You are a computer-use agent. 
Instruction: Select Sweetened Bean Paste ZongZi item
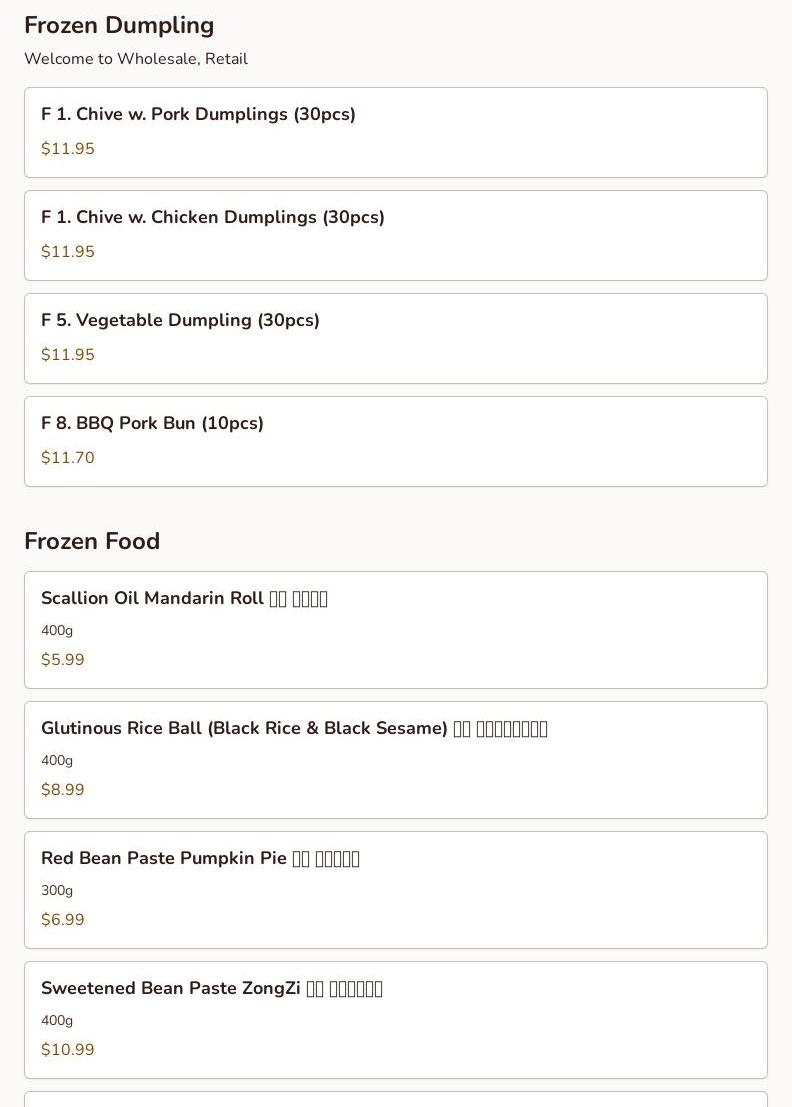coord(395,1019)
